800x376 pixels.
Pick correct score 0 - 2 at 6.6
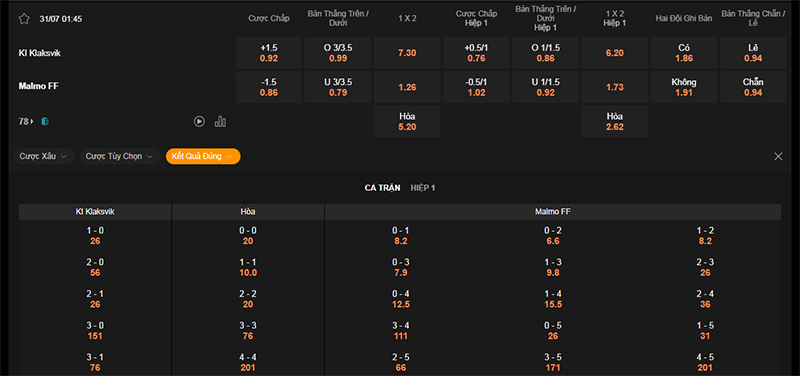553,236
